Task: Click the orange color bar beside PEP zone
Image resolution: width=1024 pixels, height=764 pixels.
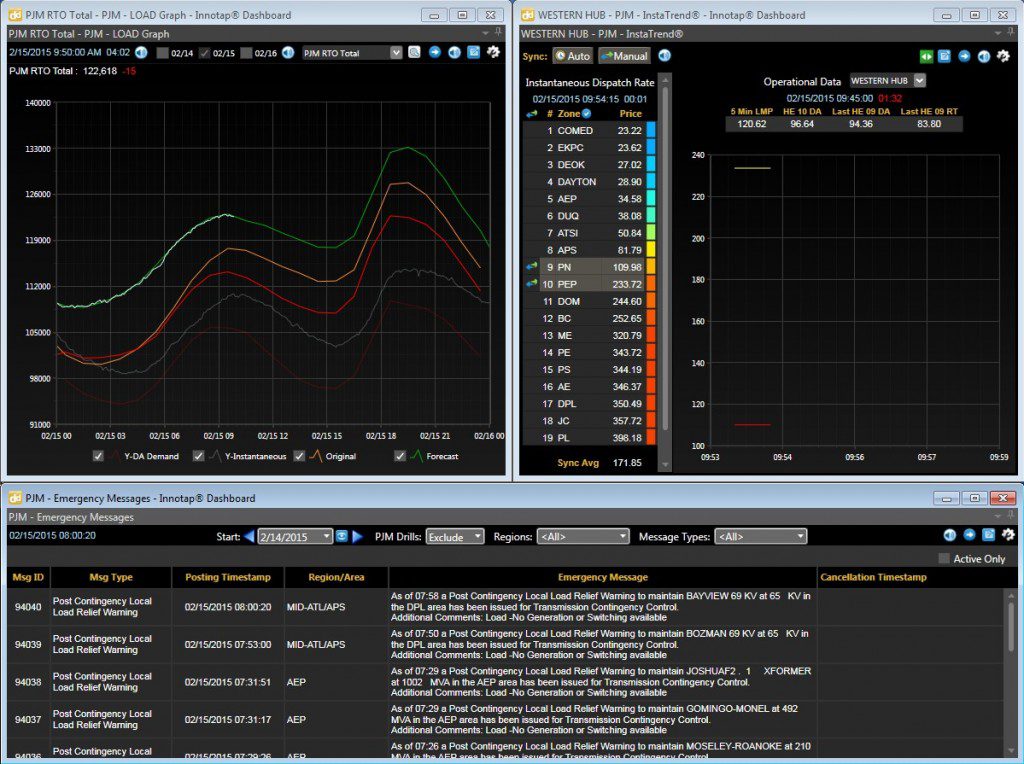Action: (x=650, y=284)
